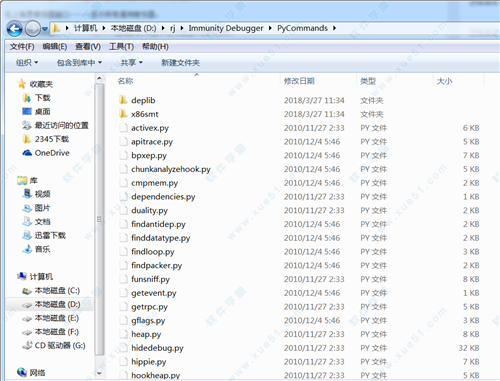500x381 pixels.
Task: Open the 查看(V) menu
Action: [88, 47]
